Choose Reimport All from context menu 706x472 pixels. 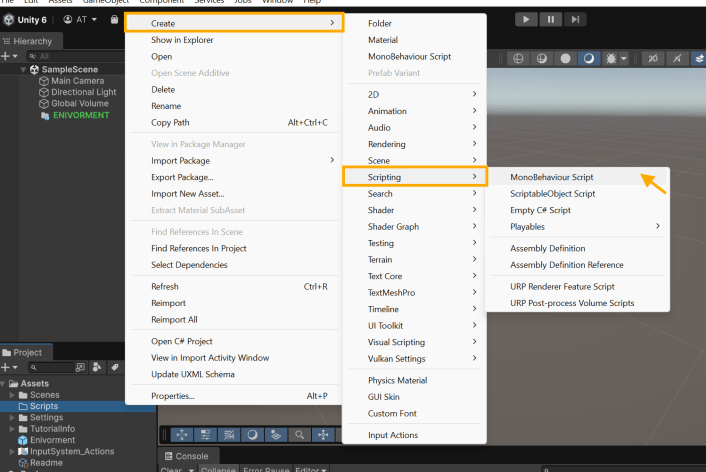pyautogui.click(x=233, y=320)
